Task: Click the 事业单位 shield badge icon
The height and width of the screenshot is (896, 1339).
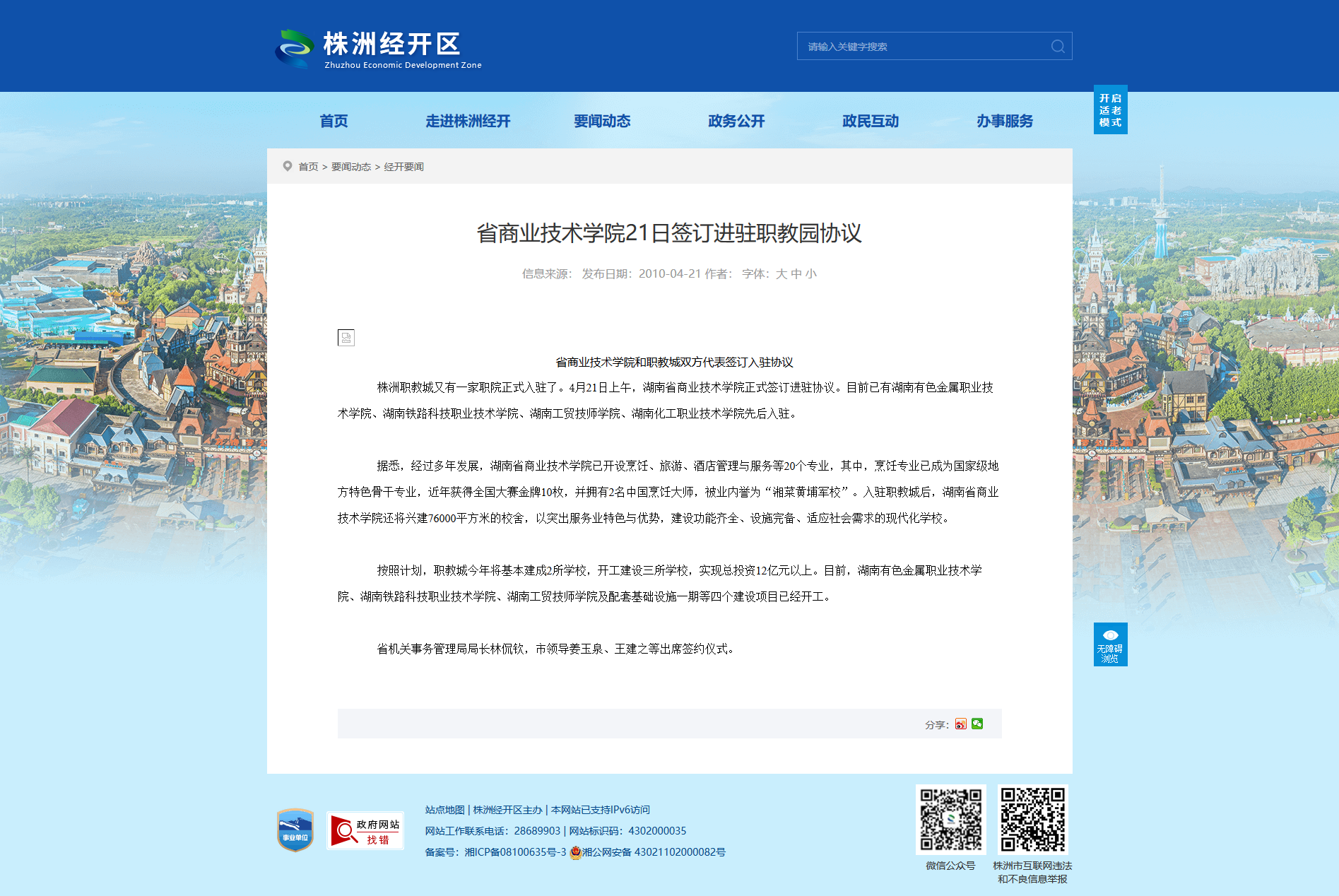Action: 295,830
